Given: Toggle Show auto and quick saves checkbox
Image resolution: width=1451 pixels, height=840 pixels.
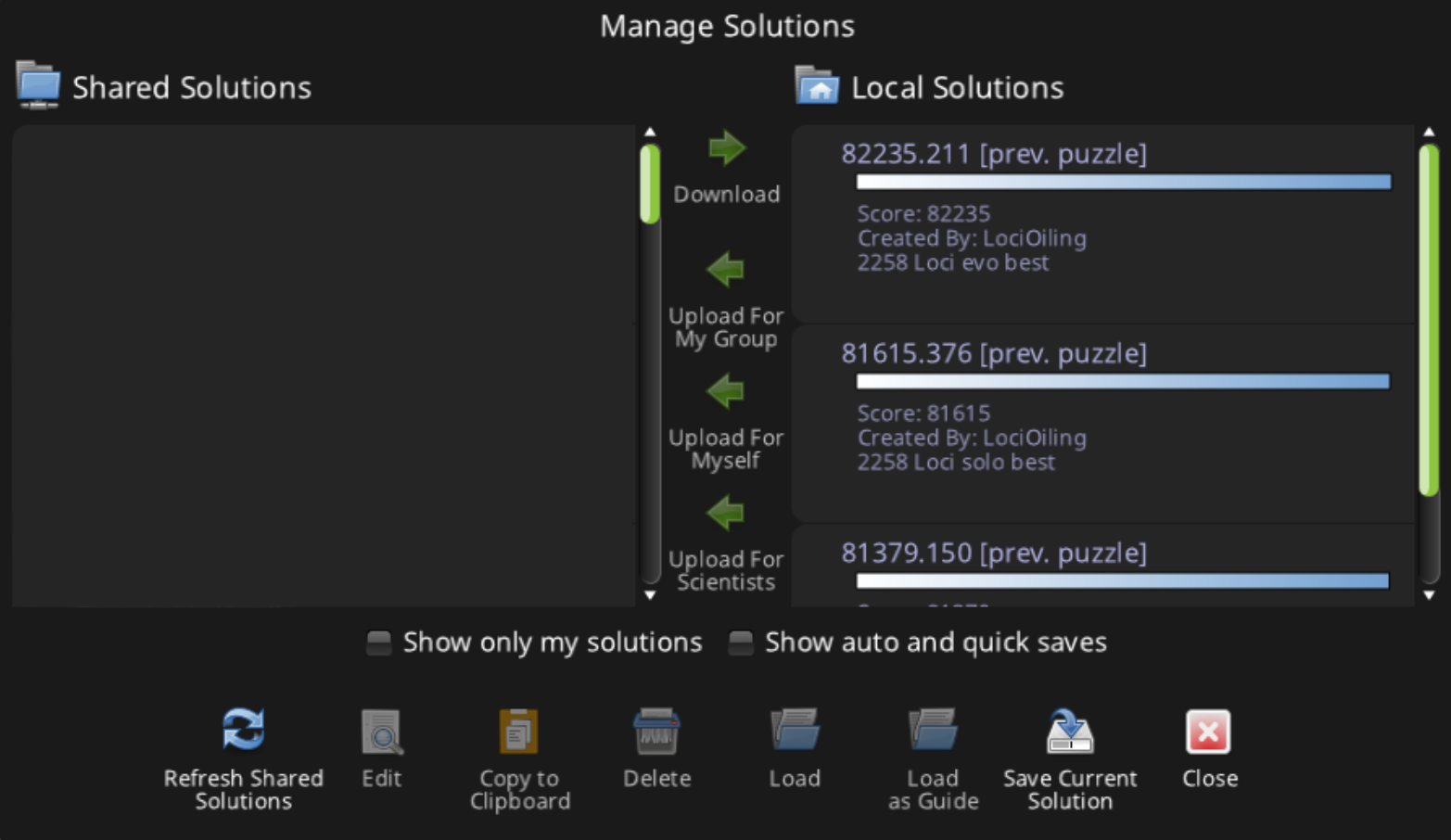Looking at the screenshot, I should (x=741, y=643).
